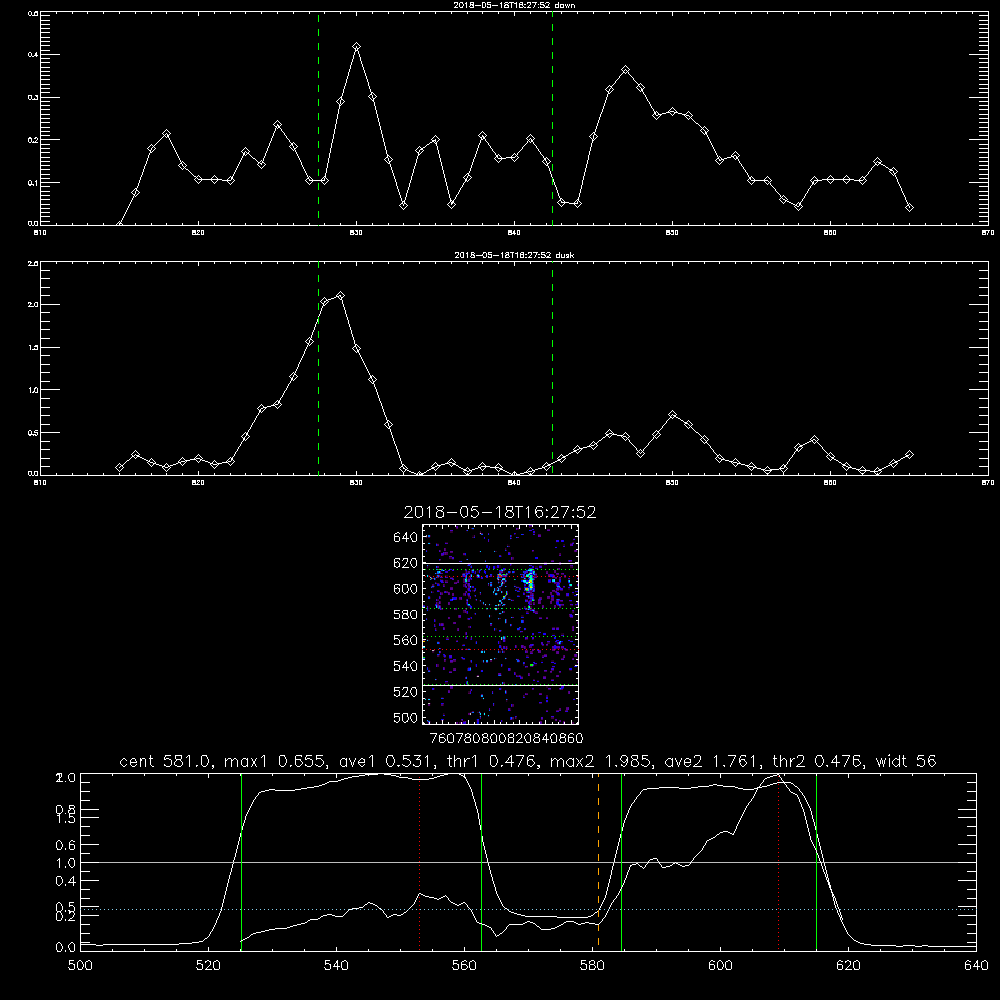Click y-axis label '2.0' on the dusk plot

(33, 305)
